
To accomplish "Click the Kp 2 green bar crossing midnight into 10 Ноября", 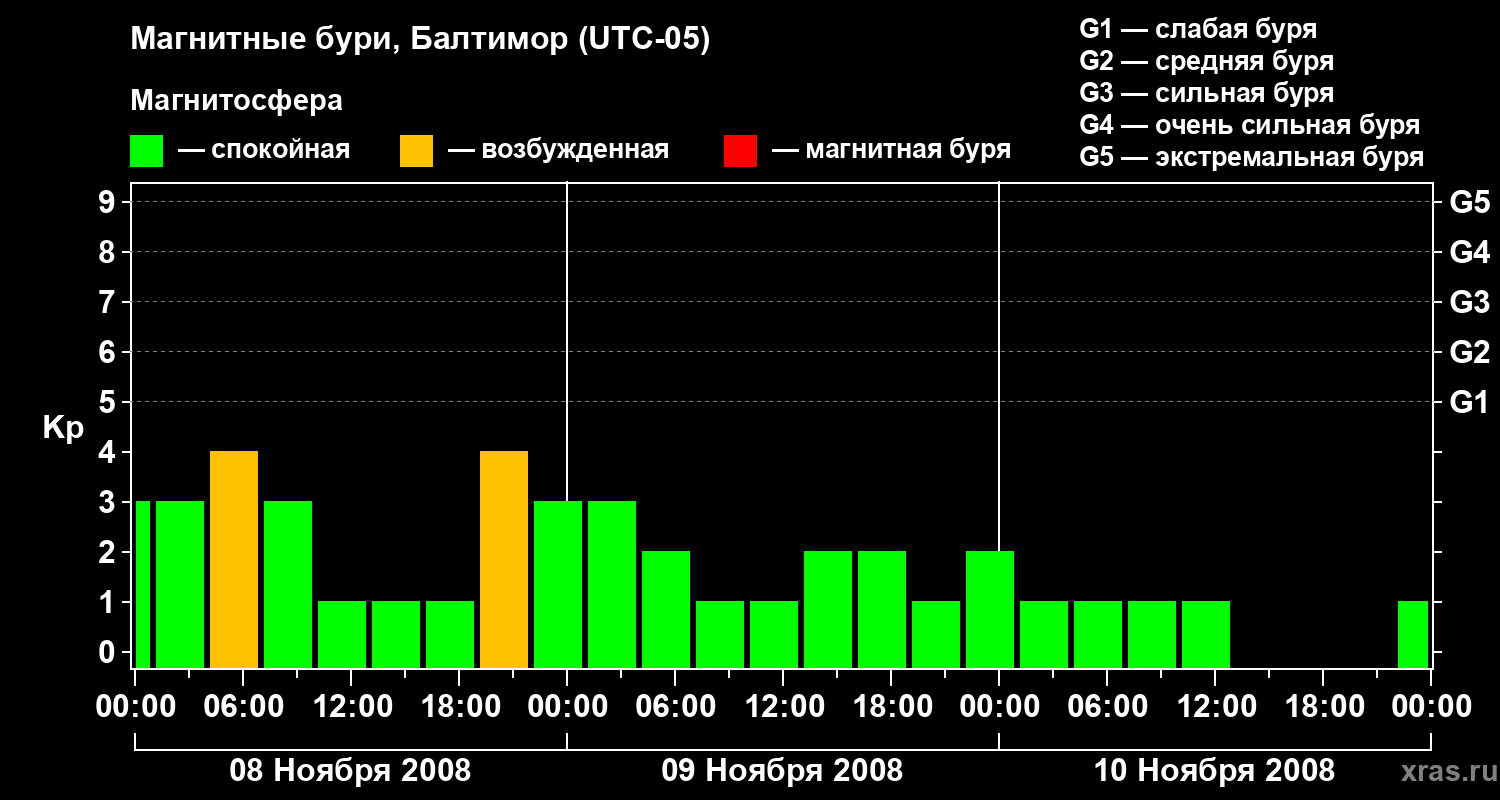I will (990, 609).
